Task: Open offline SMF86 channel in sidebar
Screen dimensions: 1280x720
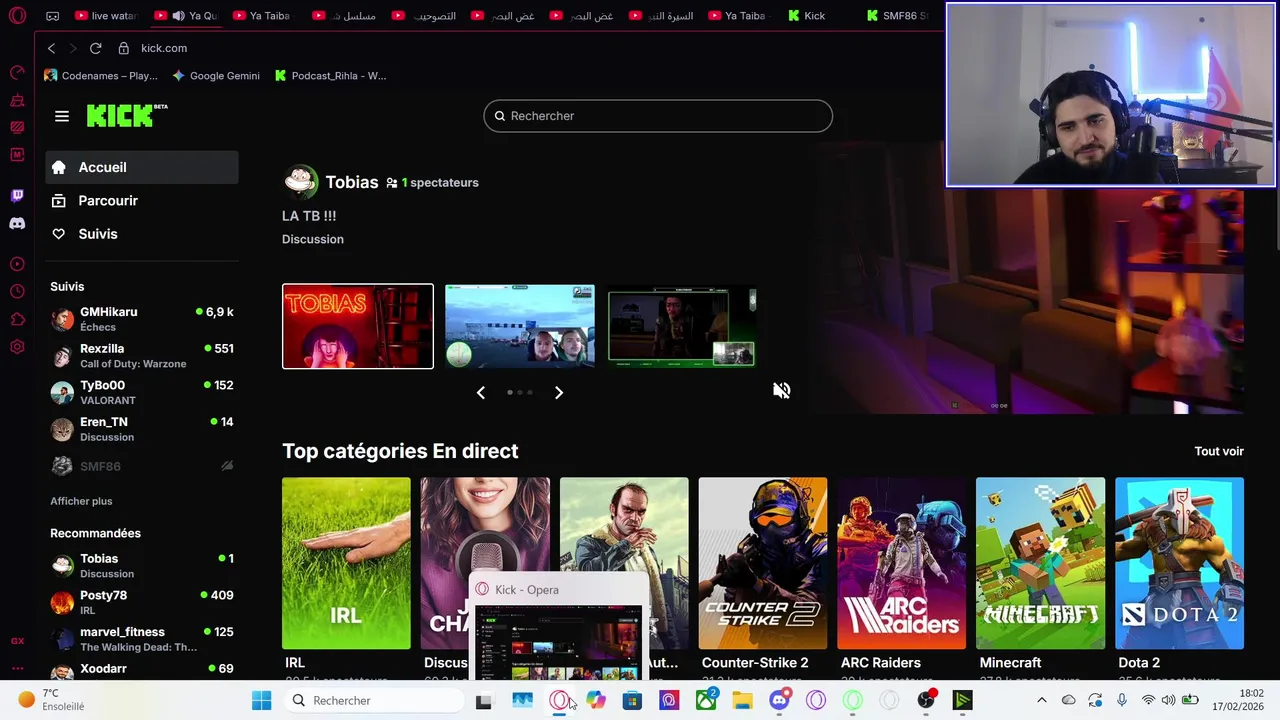Action: 142,466
